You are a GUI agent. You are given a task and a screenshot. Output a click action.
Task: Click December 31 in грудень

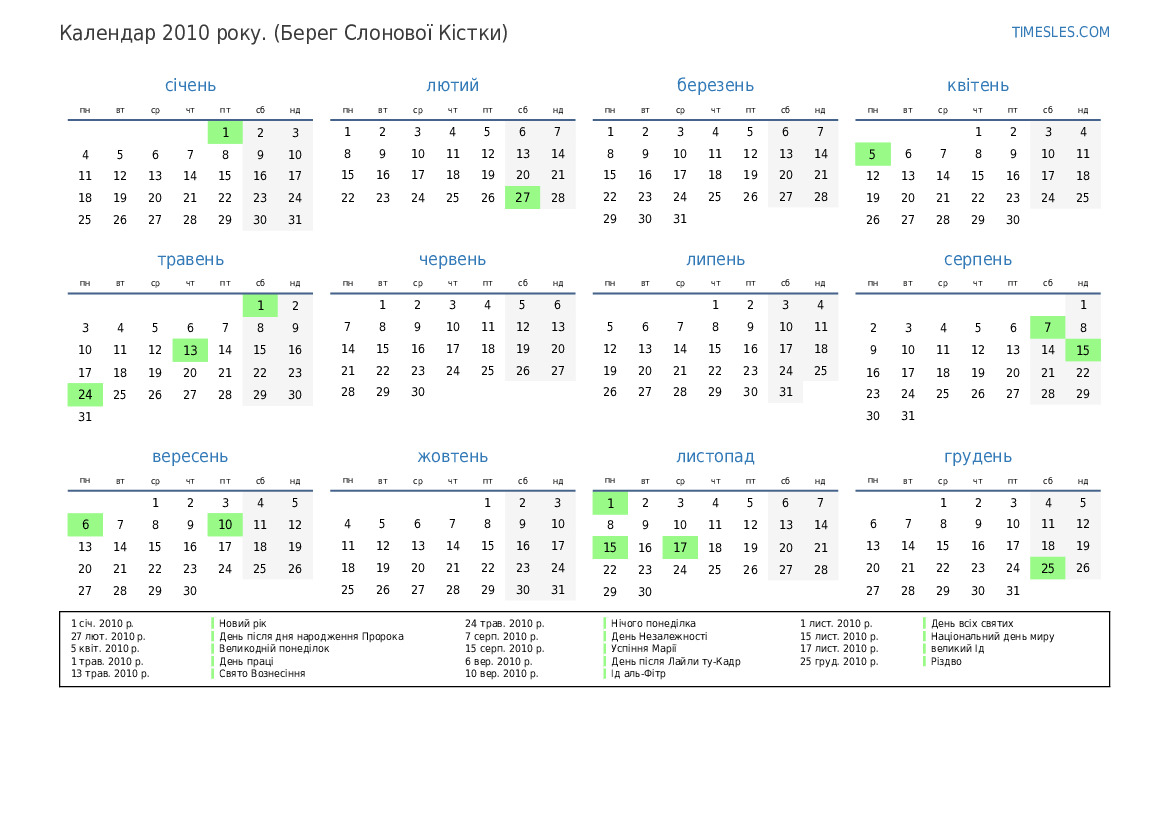(x=1012, y=591)
